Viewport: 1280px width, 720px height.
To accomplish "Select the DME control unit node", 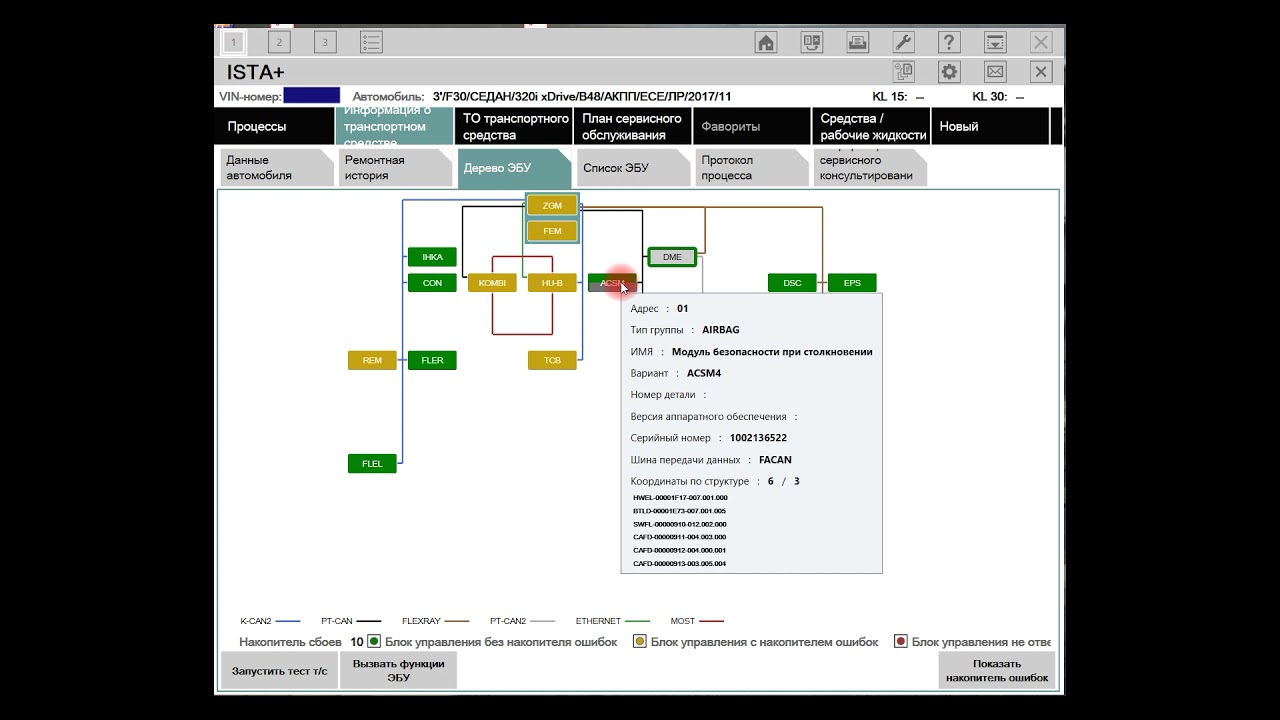I will [672, 257].
